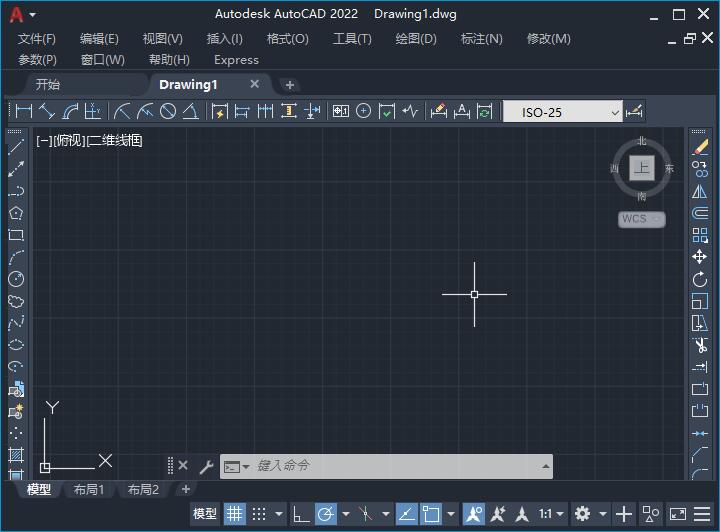
Task: Expand object snap options arrow
Action: point(451,514)
